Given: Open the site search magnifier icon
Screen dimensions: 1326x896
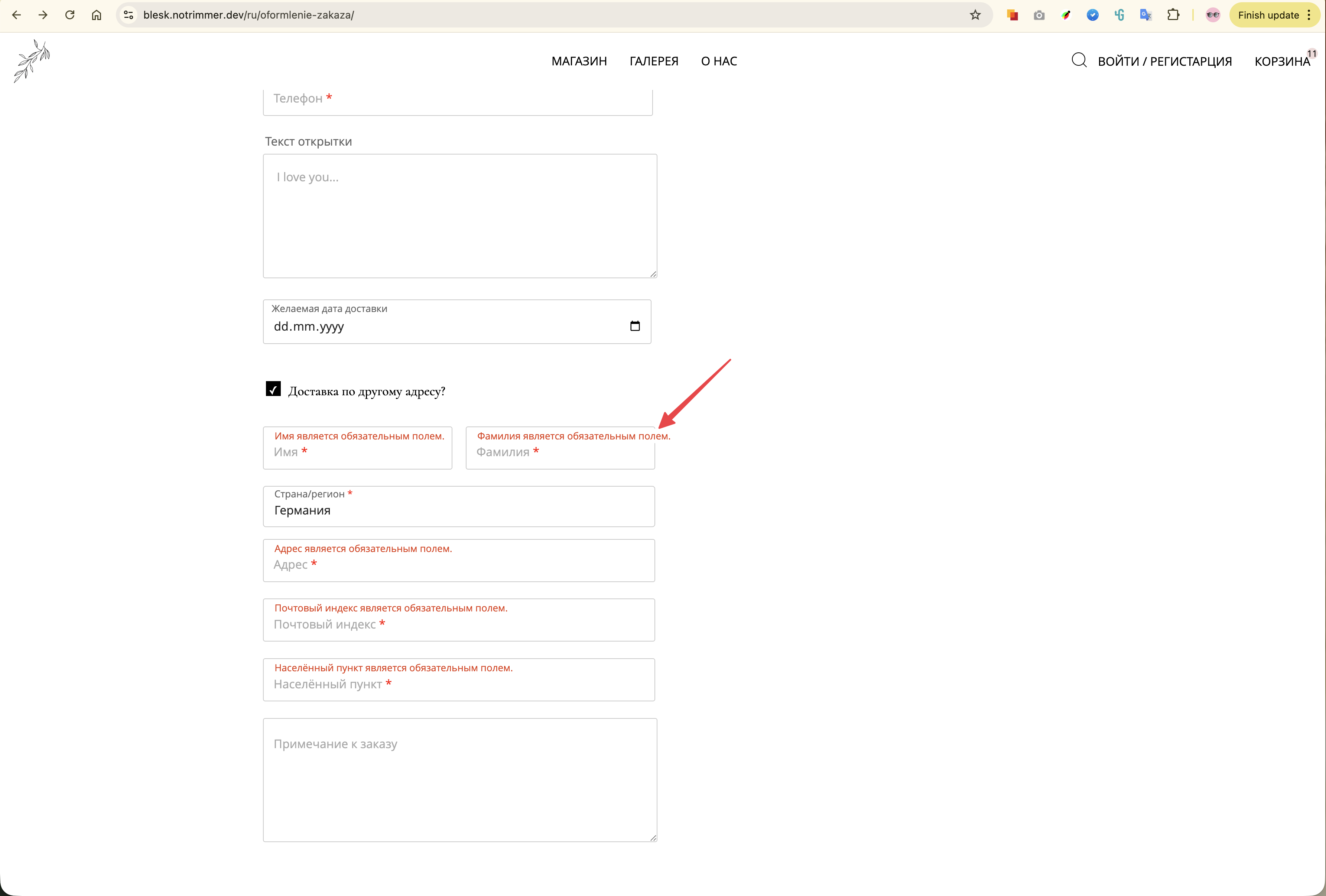Looking at the screenshot, I should pyautogui.click(x=1078, y=60).
